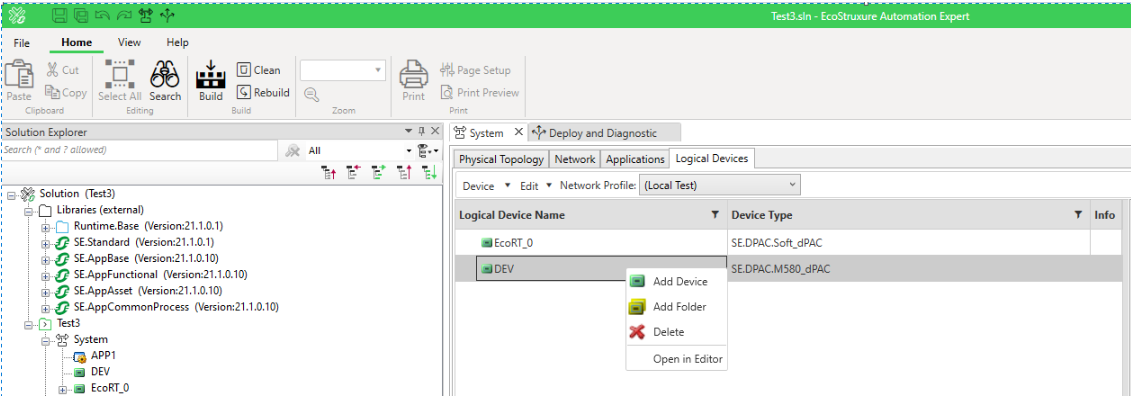Click tree toolbar icon with red left arrow
Screen dimensions: 1131x404
click(x=353, y=172)
